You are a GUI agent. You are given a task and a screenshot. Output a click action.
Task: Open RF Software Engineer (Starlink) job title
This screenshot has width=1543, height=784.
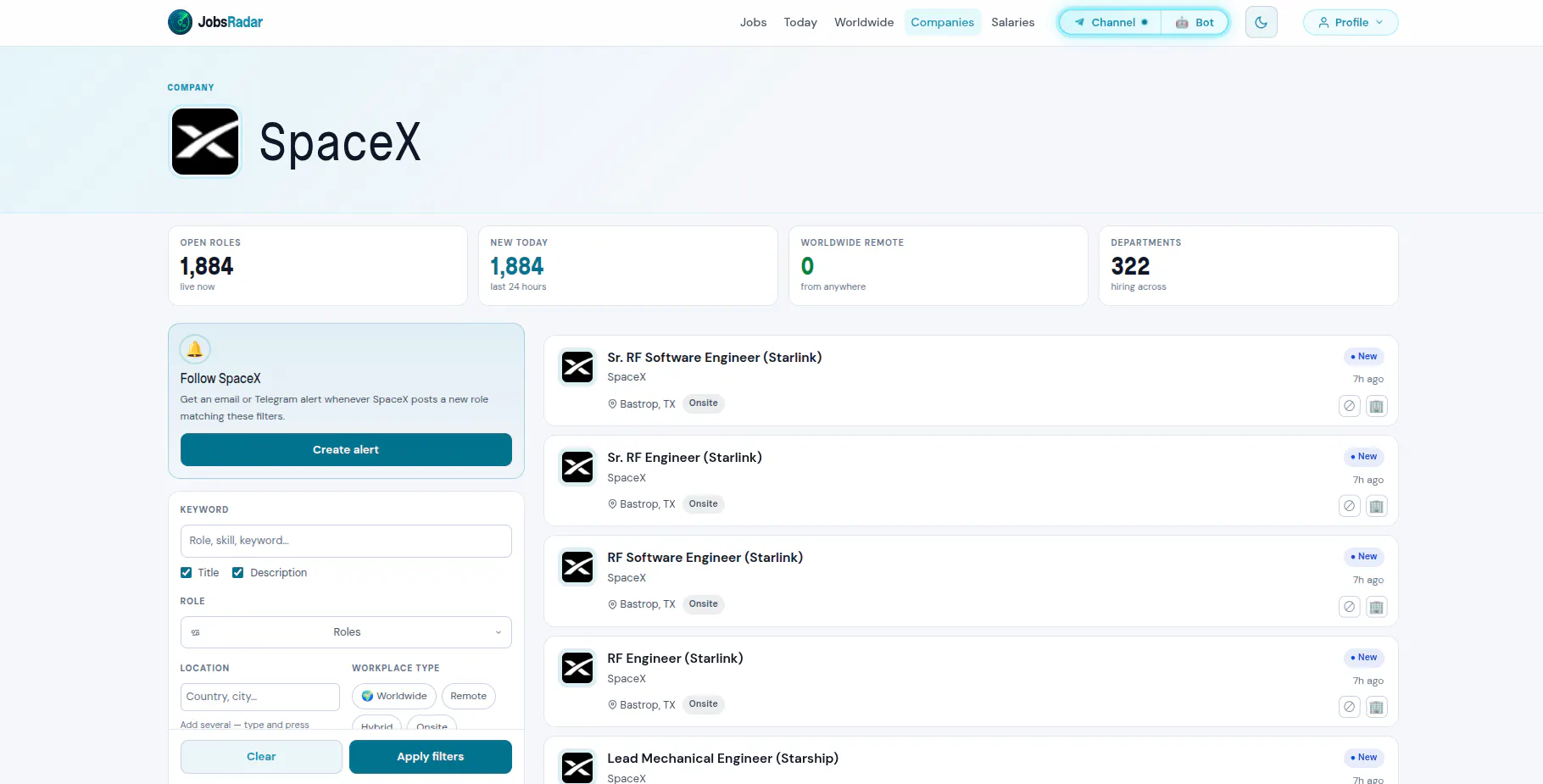[x=705, y=557]
